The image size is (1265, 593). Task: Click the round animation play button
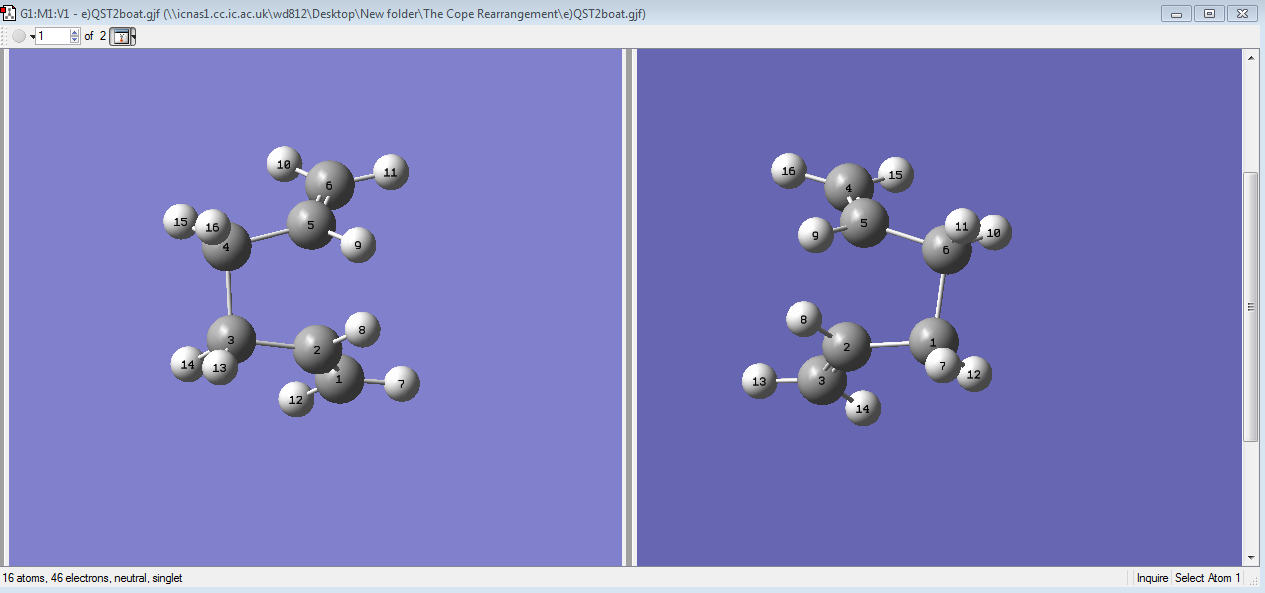19,36
